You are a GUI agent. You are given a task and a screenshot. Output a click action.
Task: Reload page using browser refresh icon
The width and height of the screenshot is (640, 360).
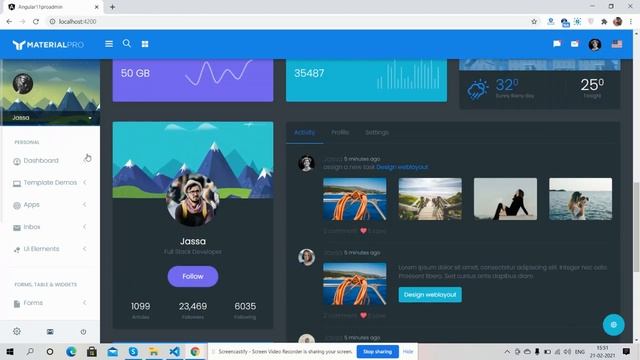click(36, 22)
